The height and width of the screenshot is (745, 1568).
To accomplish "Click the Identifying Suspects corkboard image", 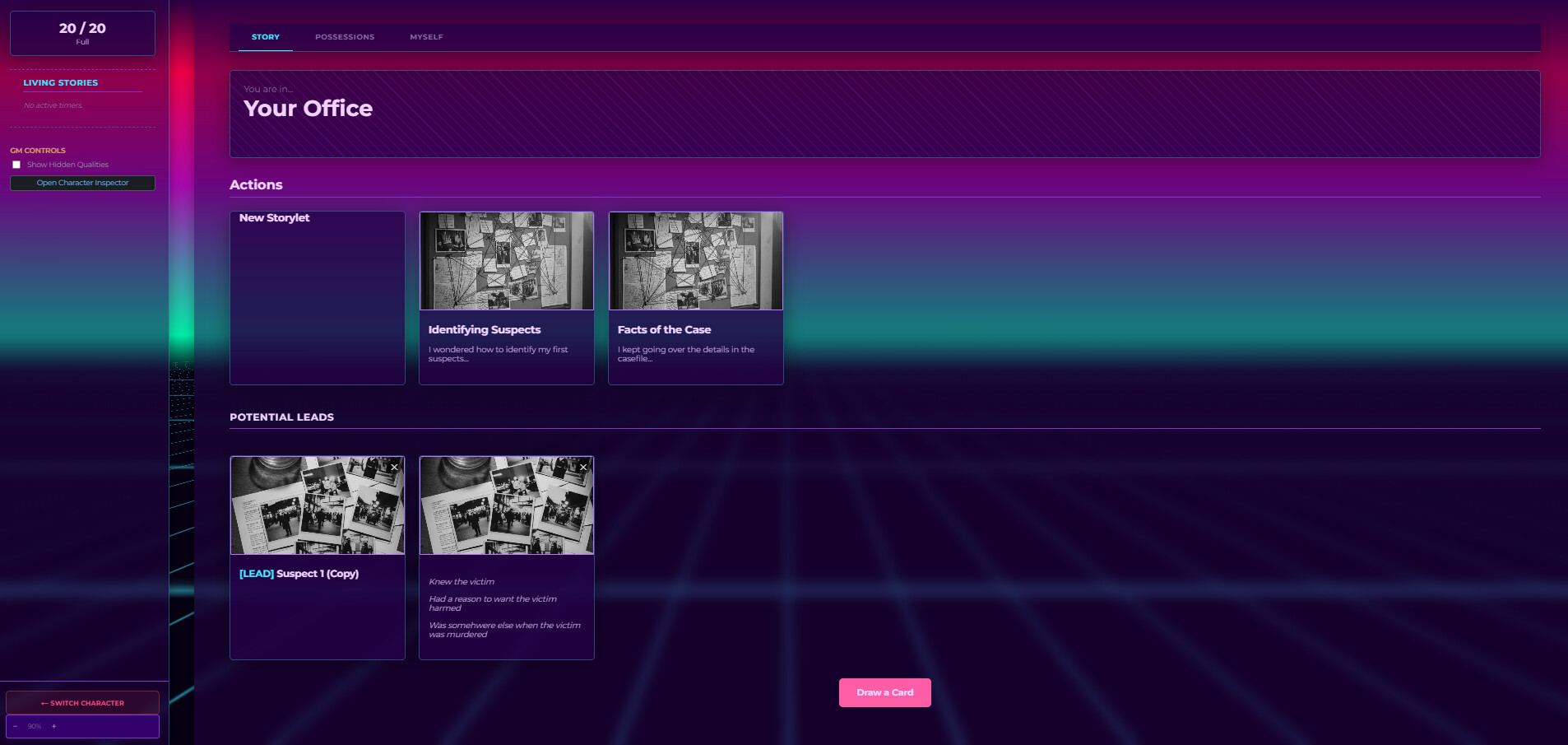I will 506,261.
